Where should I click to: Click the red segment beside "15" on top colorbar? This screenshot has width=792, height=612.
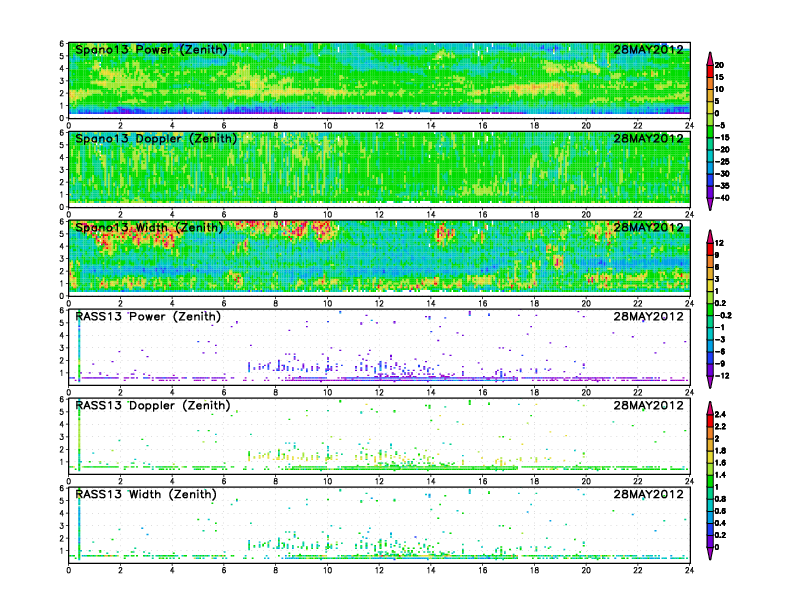pyautogui.click(x=710, y=71)
